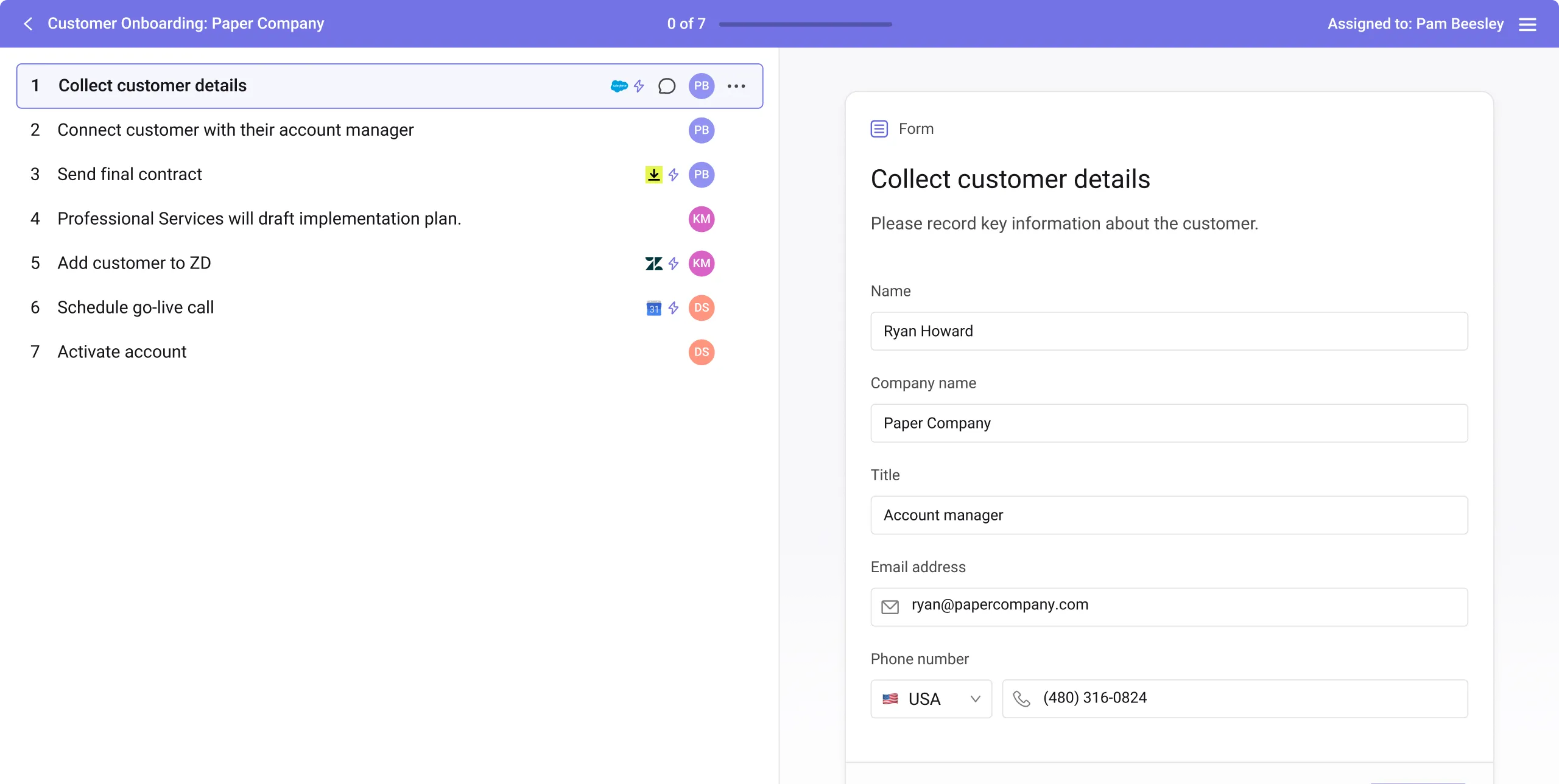Click the automation lightning icon on Collect customer details
This screenshot has height=784, width=1559.
(639, 86)
